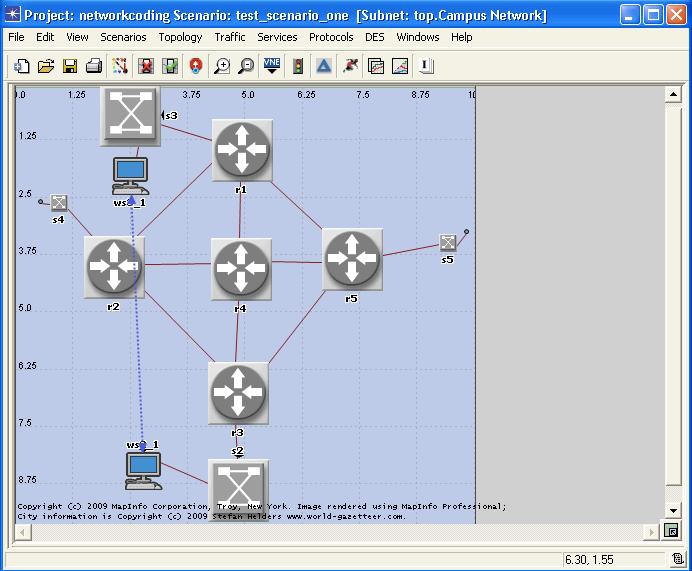Click the vertical scrollbar down arrow
This screenshot has width=692, height=571.
673,511
